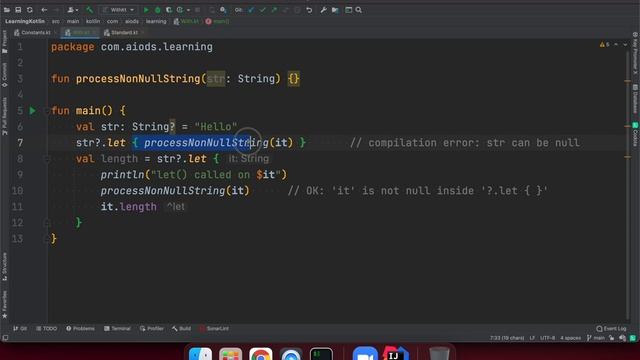Open Terminal from the Dock
Screen dimensions: 640x360
[321, 354]
